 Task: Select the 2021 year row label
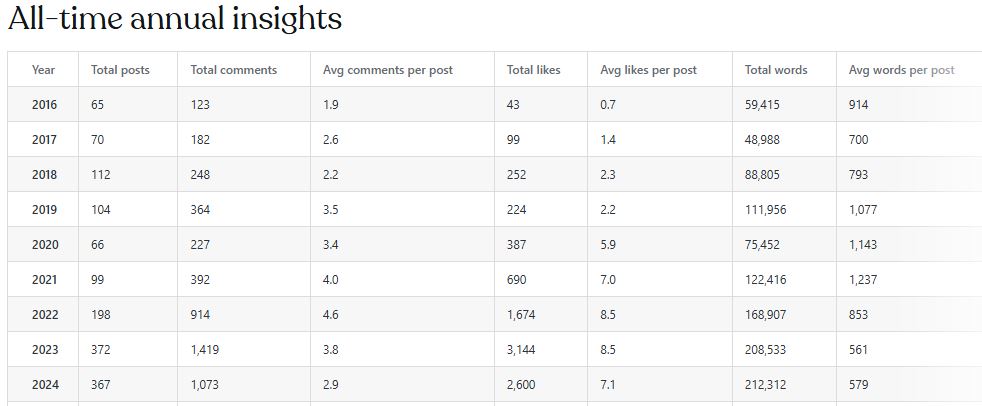pyautogui.click(x=45, y=280)
